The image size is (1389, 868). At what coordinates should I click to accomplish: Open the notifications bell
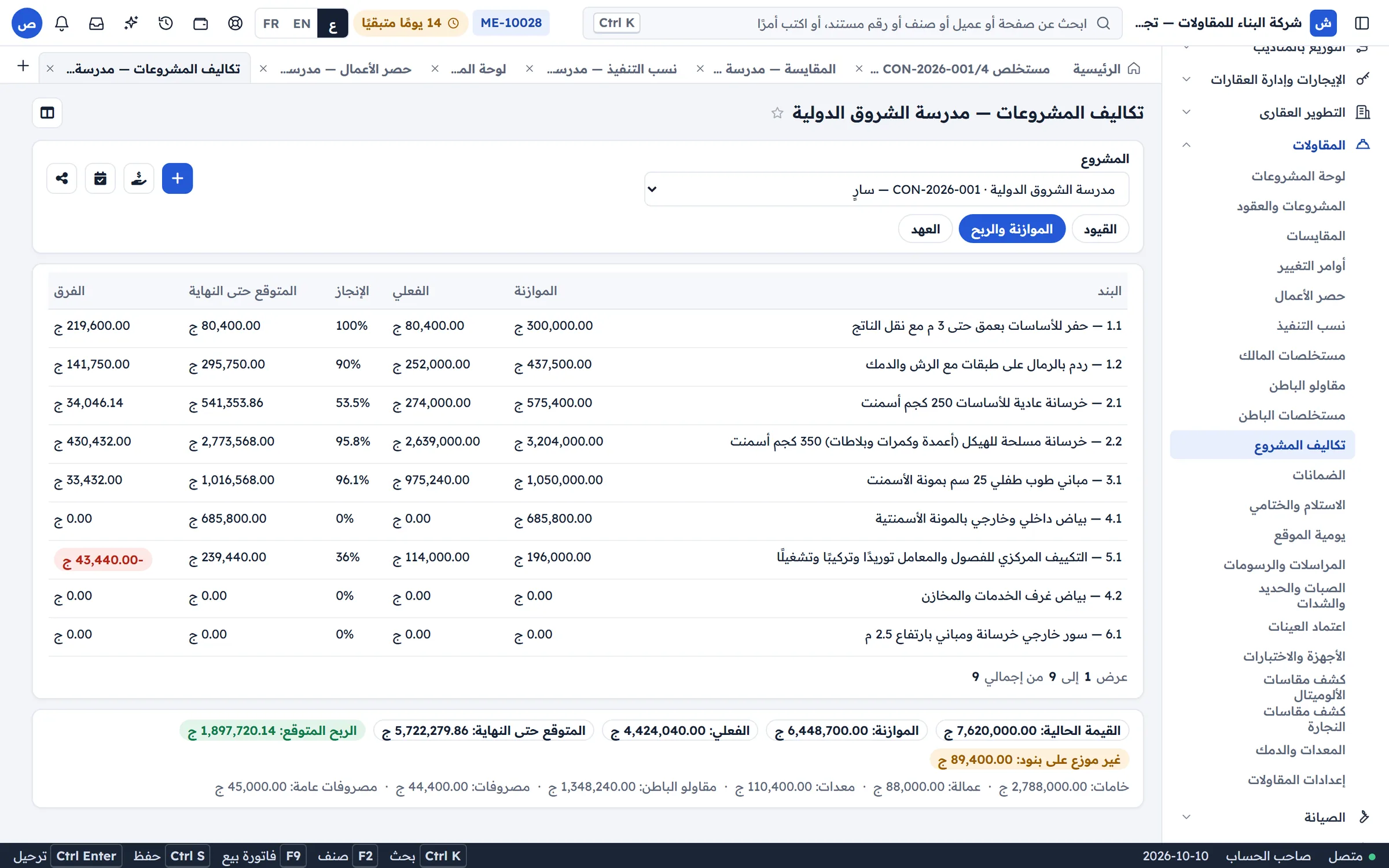coord(62,23)
